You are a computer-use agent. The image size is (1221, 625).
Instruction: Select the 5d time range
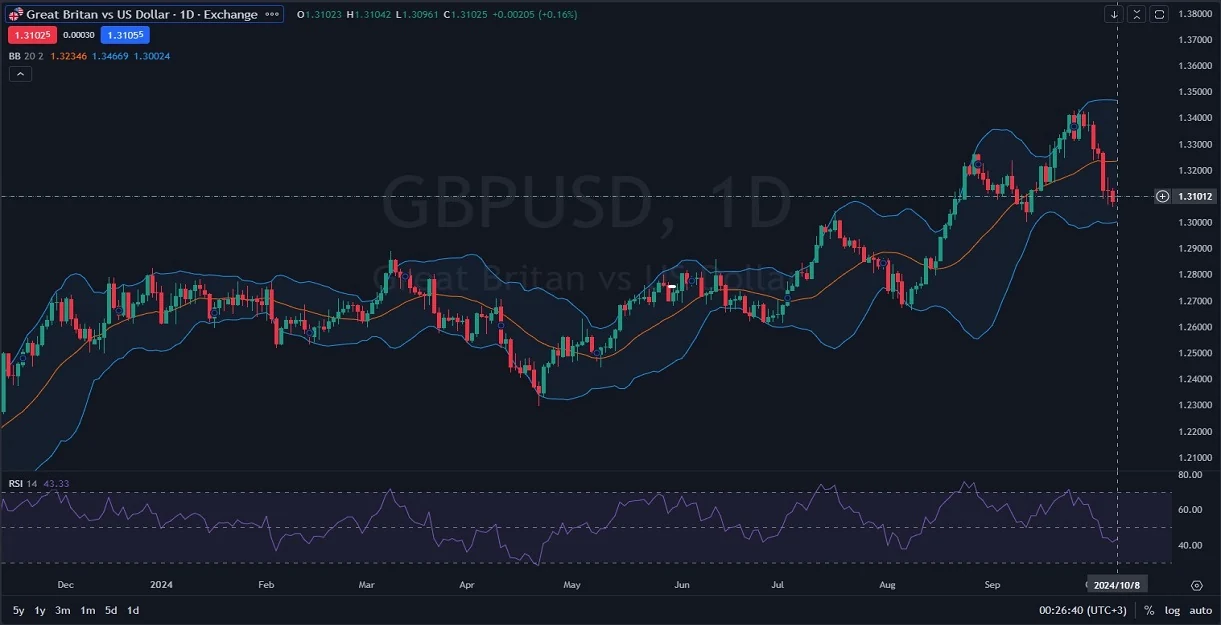coord(111,610)
